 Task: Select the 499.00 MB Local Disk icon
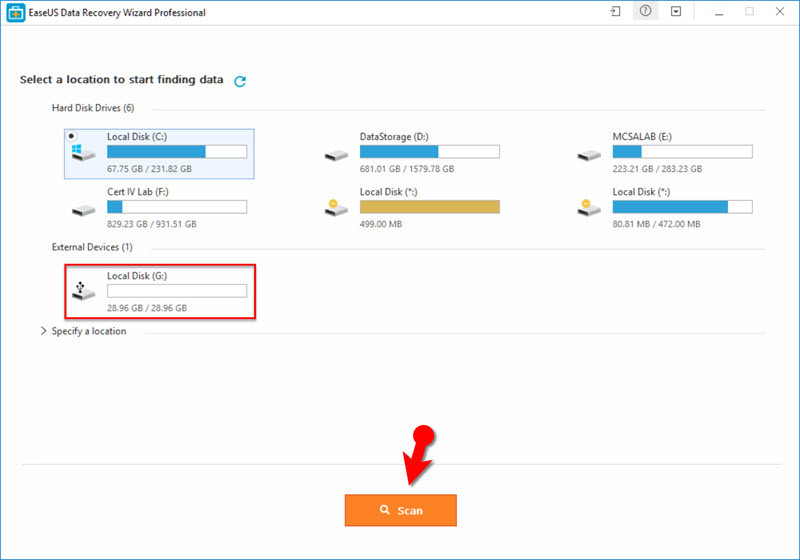pyautogui.click(x=336, y=208)
